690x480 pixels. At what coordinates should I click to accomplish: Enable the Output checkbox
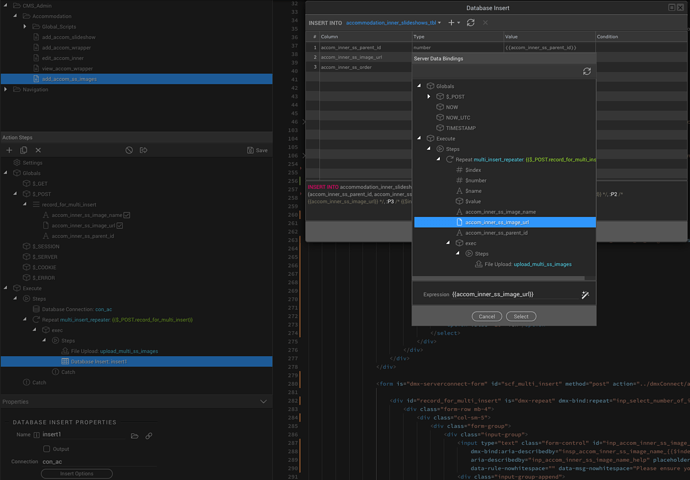(x=47, y=449)
